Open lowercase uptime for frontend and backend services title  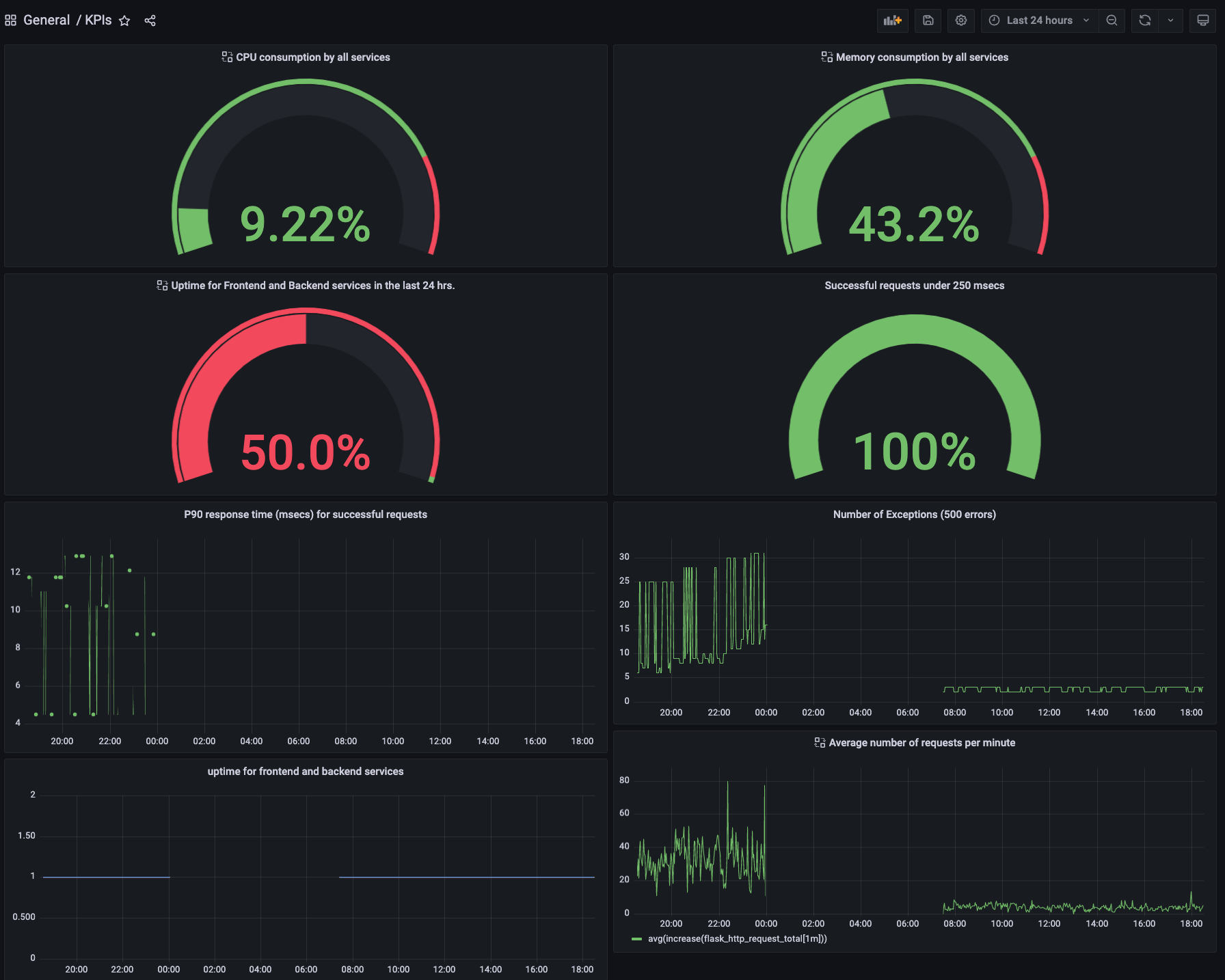point(306,772)
